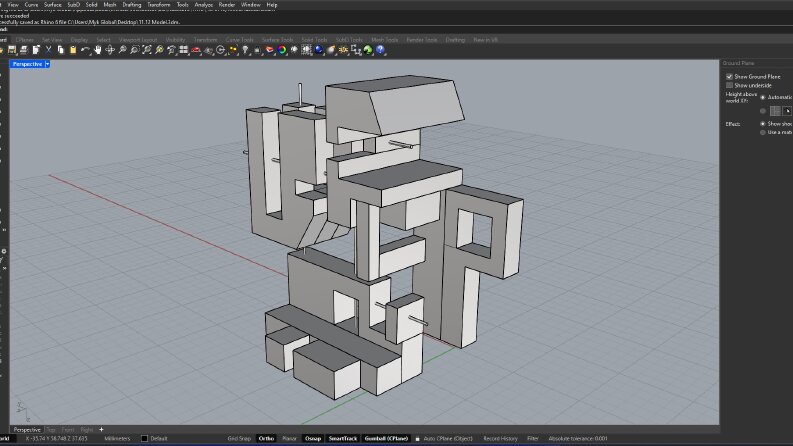Click the four viewports layout icon

pyautogui.click(x=184, y=50)
